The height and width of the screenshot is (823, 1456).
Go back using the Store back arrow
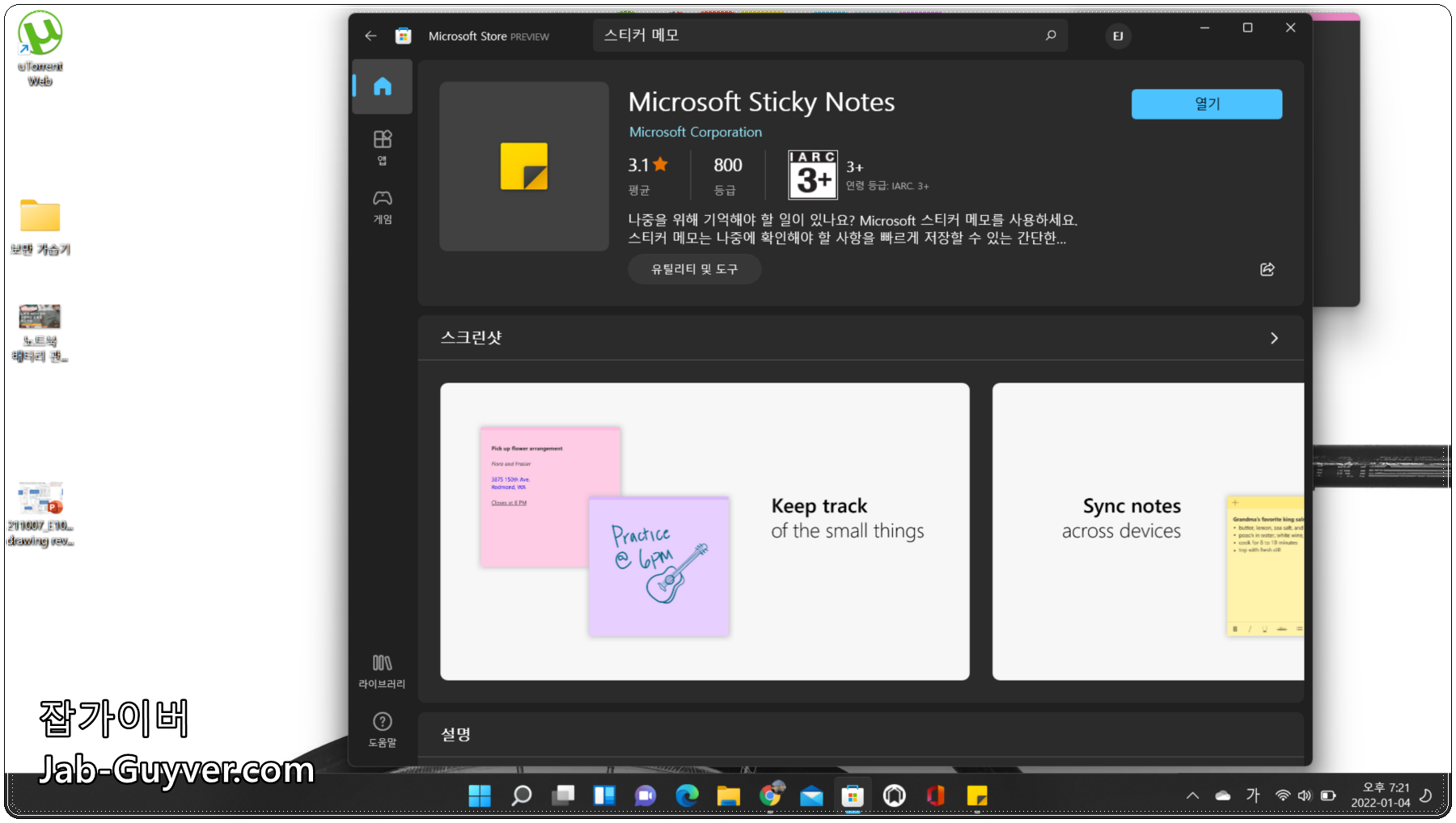[x=370, y=36]
